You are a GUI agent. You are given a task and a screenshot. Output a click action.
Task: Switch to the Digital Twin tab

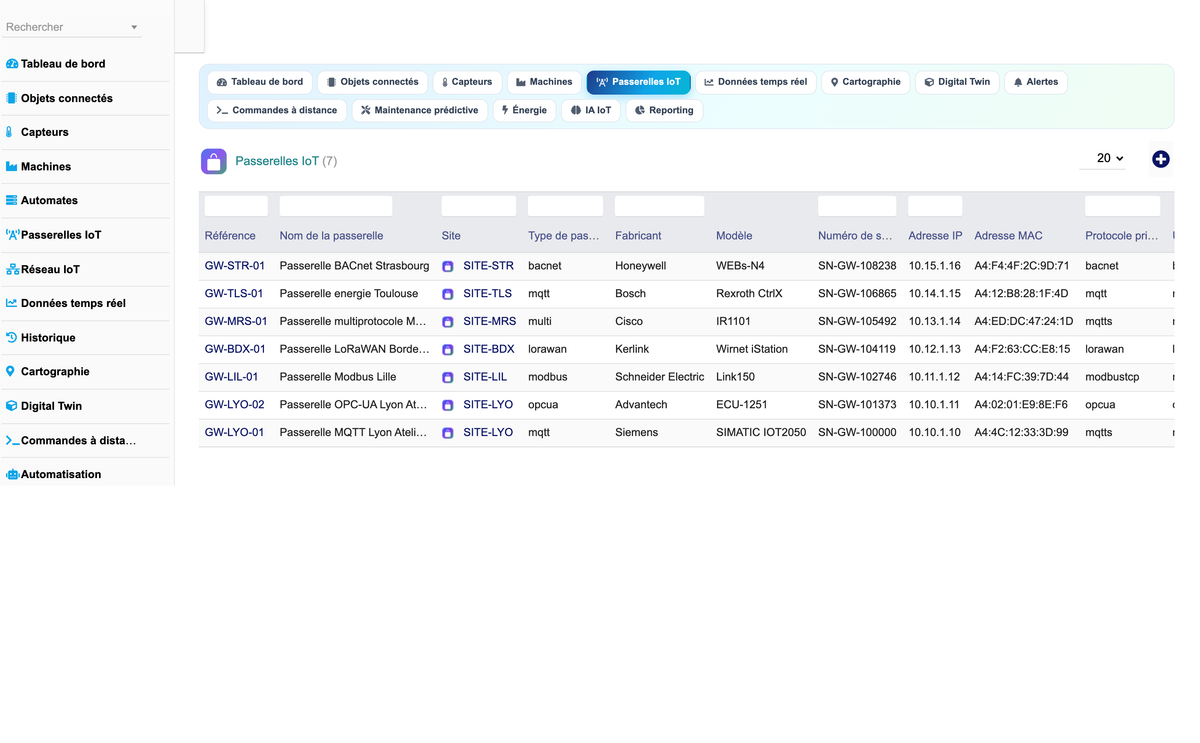(x=957, y=82)
